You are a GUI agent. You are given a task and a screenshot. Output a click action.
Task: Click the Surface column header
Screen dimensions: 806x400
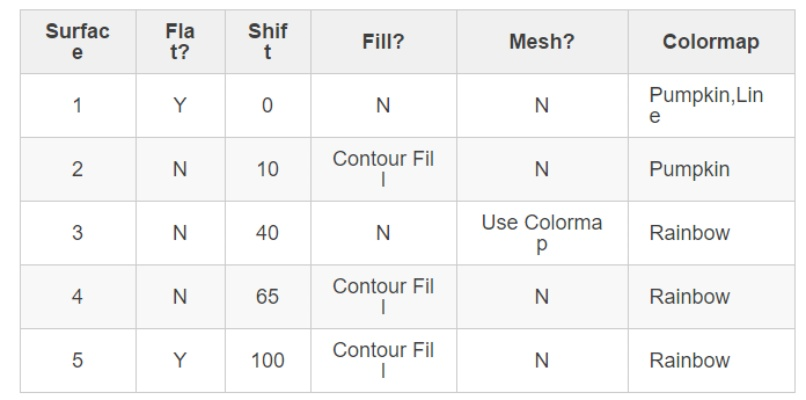coord(78,42)
